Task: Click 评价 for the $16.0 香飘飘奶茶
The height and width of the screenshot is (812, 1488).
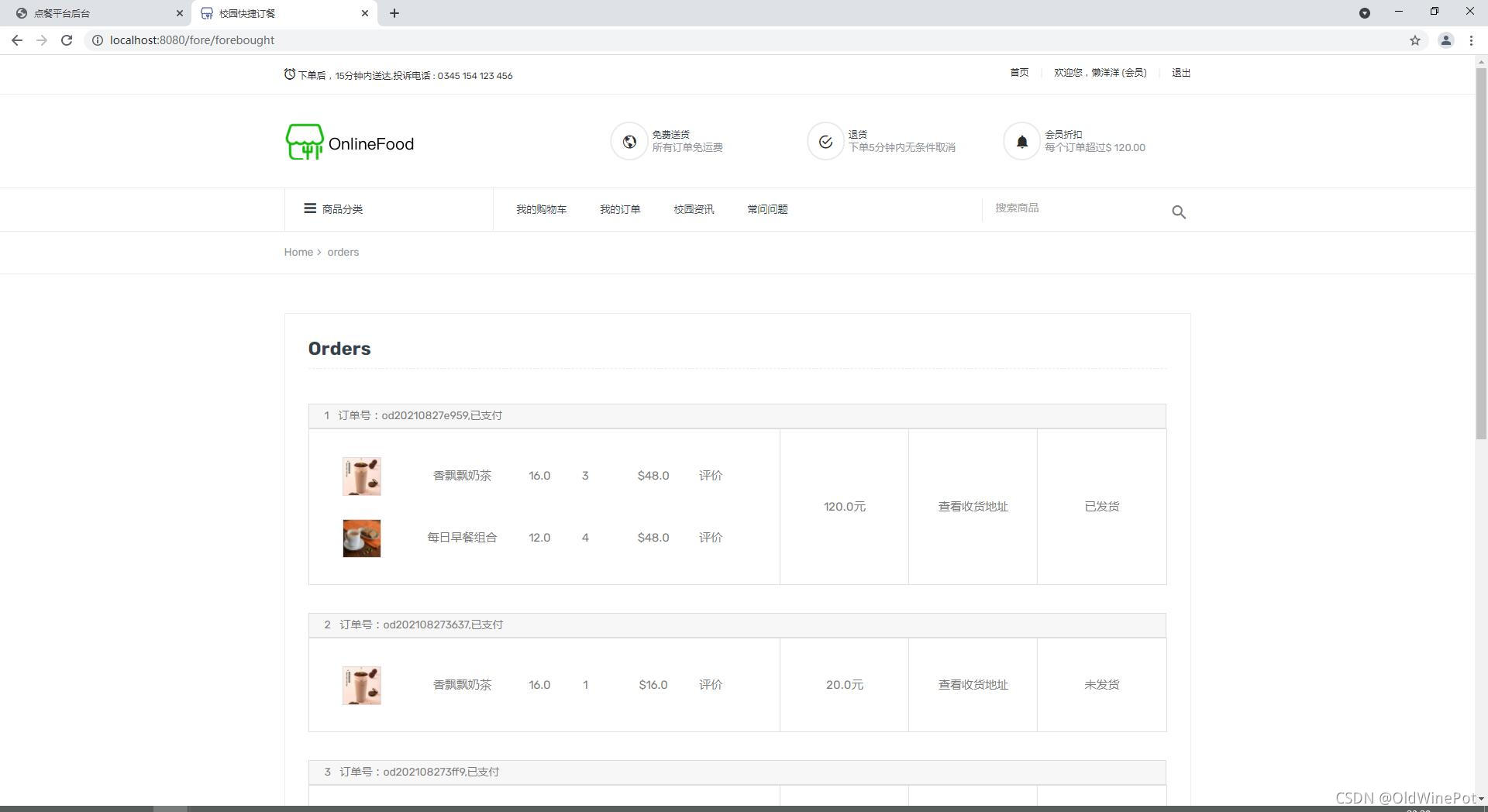Action: pos(711,685)
